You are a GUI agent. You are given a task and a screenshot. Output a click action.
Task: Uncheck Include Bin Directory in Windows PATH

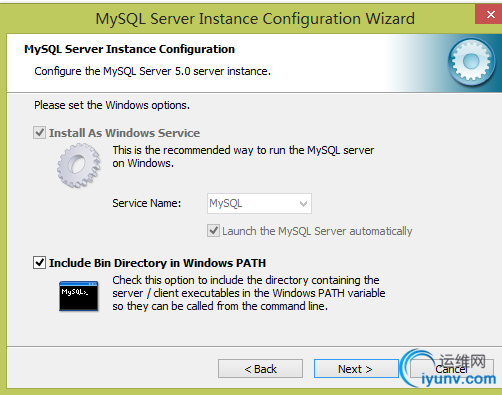pyautogui.click(x=39, y=263)
